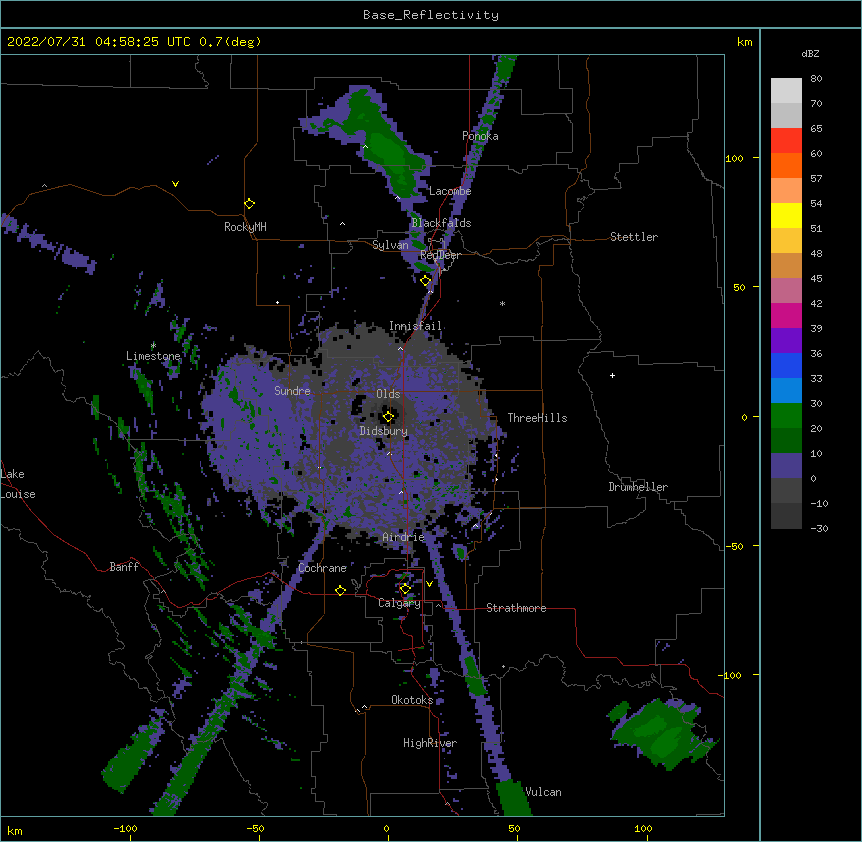
Task: Click the dBZ legend heading
Action: (x=810, y=54)
